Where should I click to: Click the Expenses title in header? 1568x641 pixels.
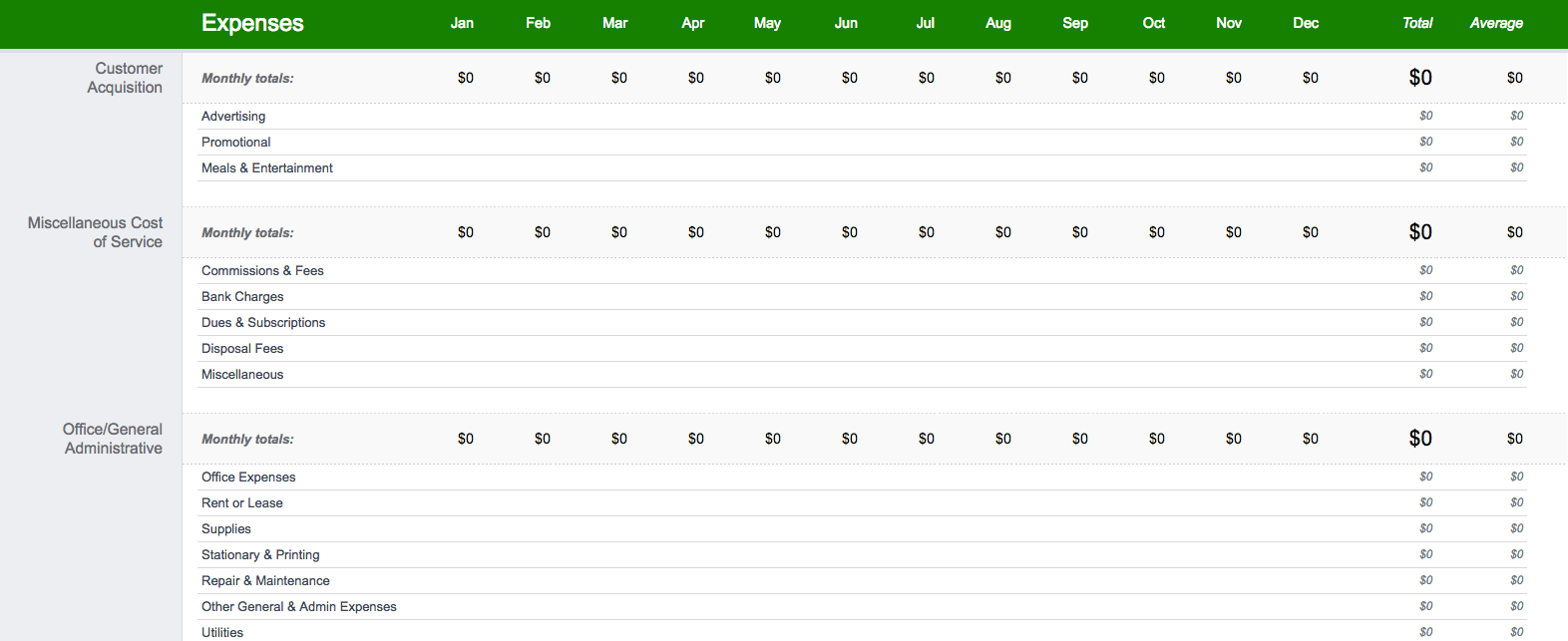[252, 23]
